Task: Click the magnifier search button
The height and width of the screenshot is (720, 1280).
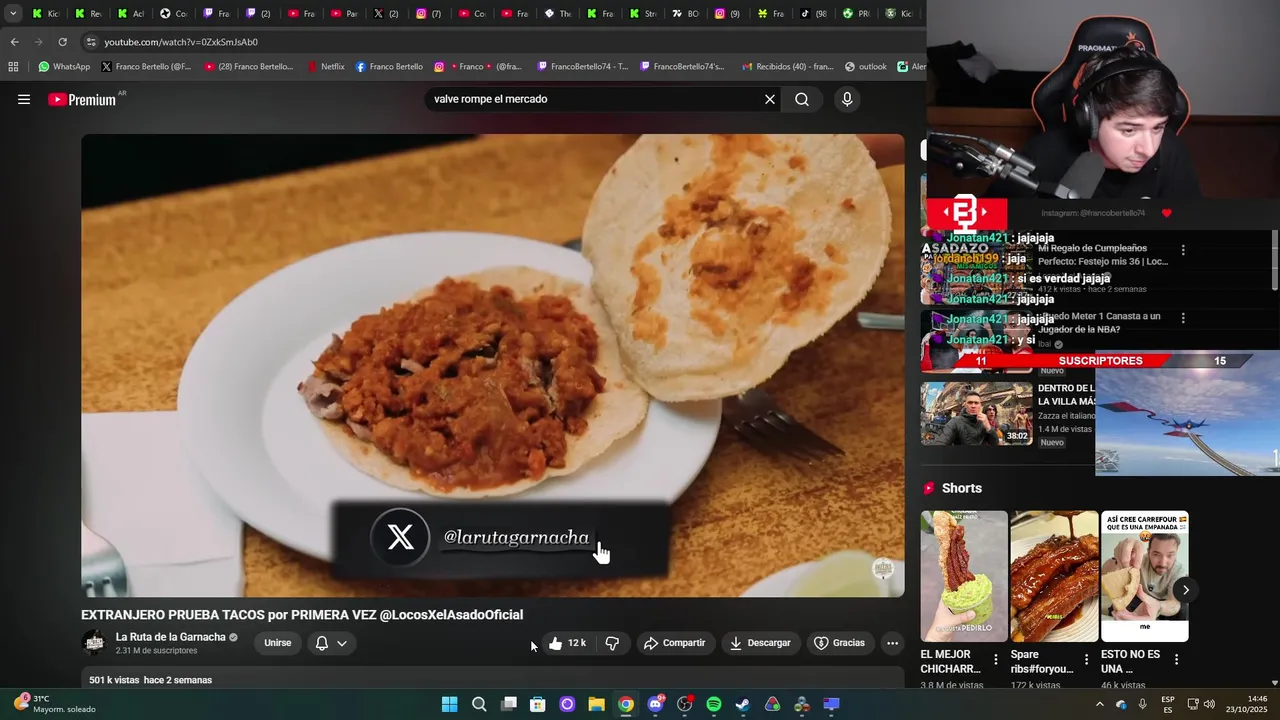Action: pyautogui.click(x=802, y=99)
